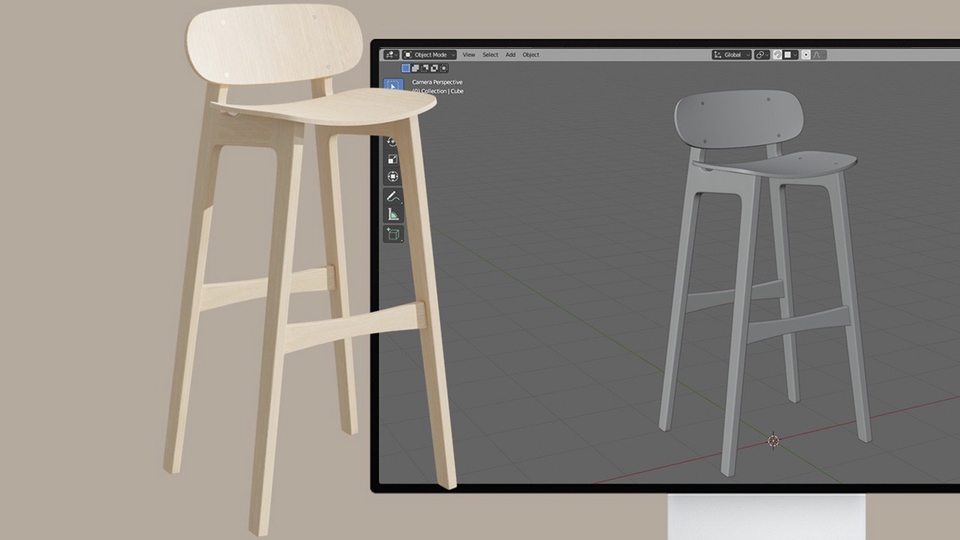
Task: Open the Global transform orientation dropdown
Action: pyautogui.click(x=731, y=54)
